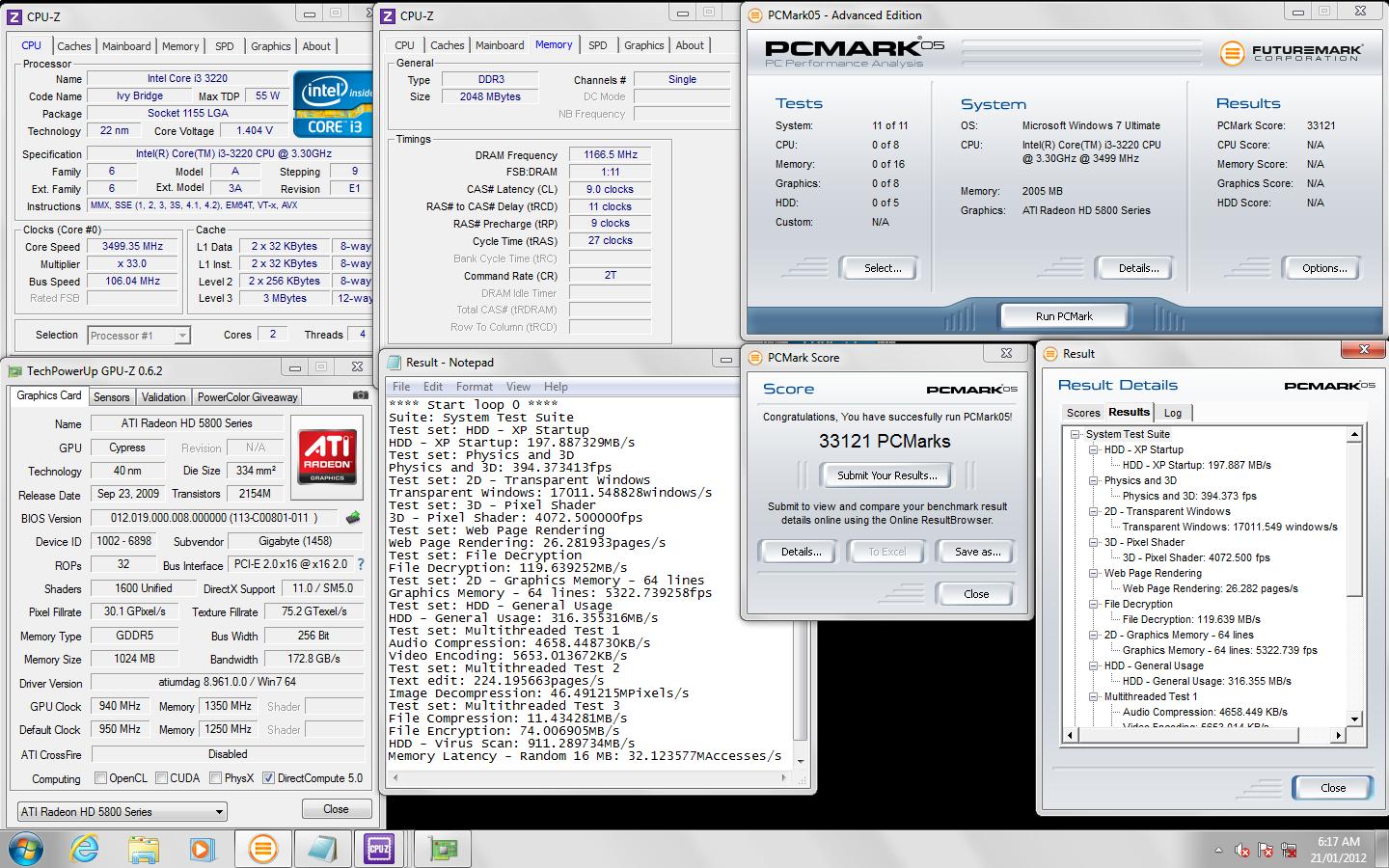Open the Format menu in Notepad
1389x868 pixels.
click(x=474, y=387)
